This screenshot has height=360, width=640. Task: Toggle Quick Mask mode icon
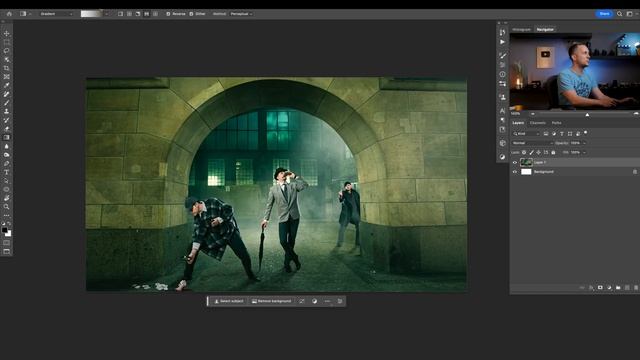(7, 243)
